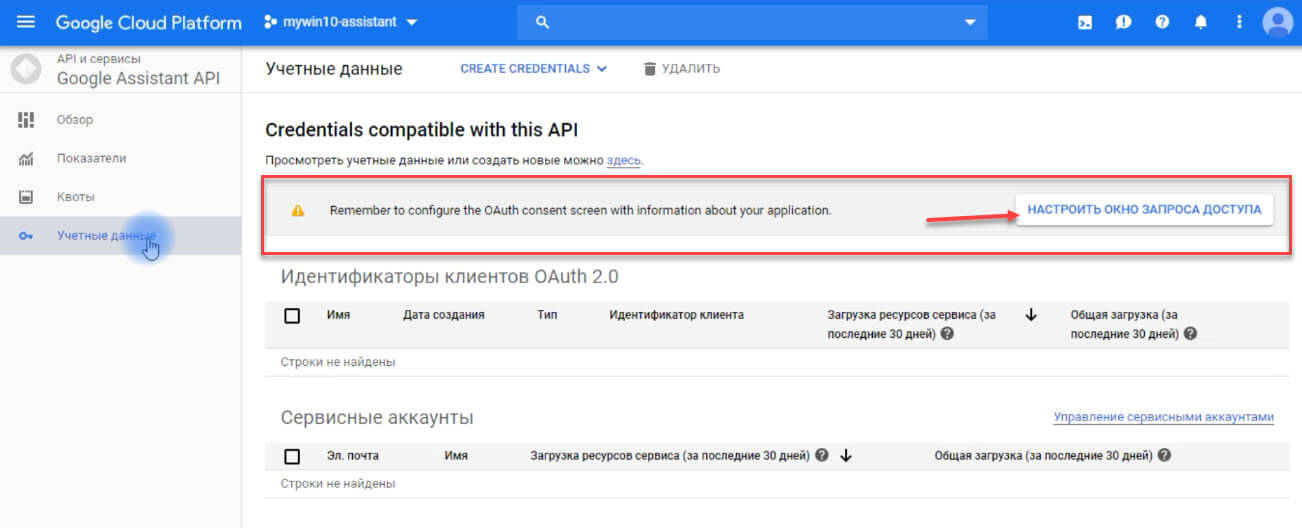Activate Cloud Shell terminal icon

point(1085,22)
